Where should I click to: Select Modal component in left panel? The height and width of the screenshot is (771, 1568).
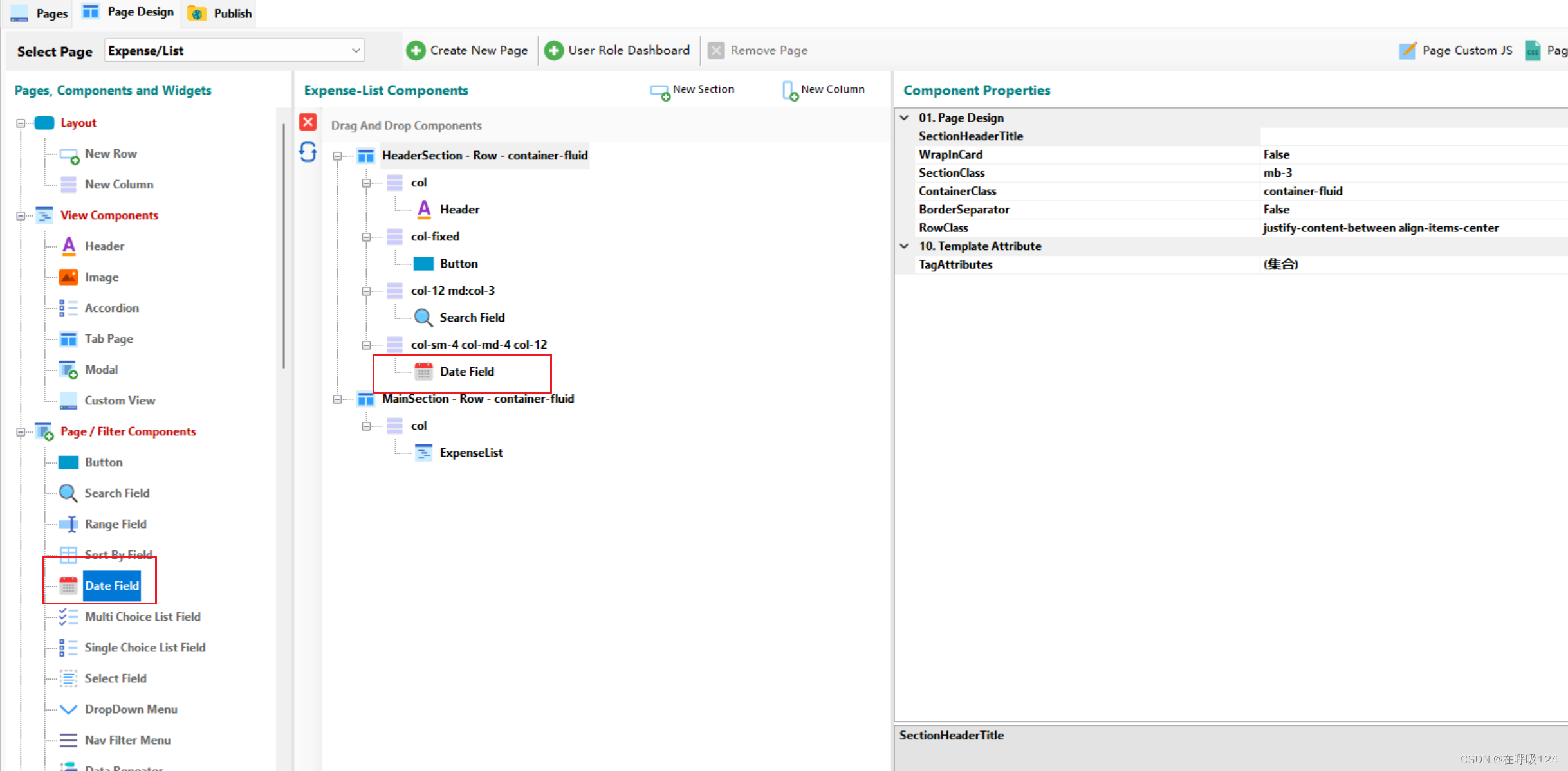101,370
